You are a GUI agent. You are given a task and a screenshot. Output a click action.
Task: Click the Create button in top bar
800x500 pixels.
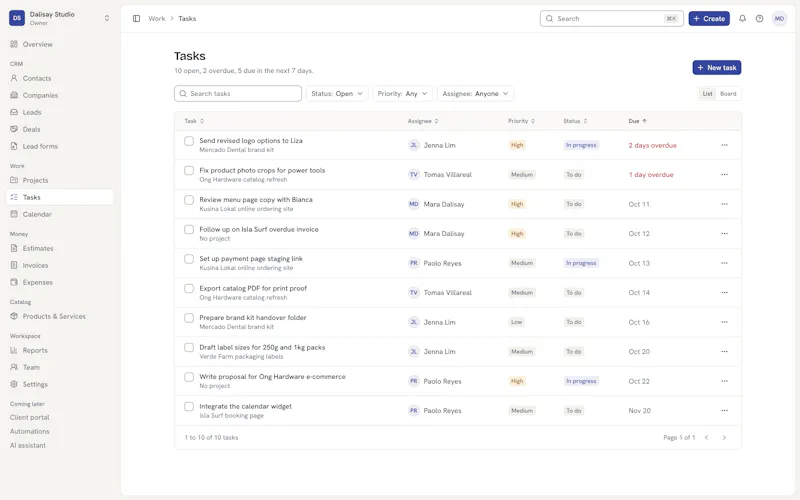pyautogui.click(x=709, y=18)
